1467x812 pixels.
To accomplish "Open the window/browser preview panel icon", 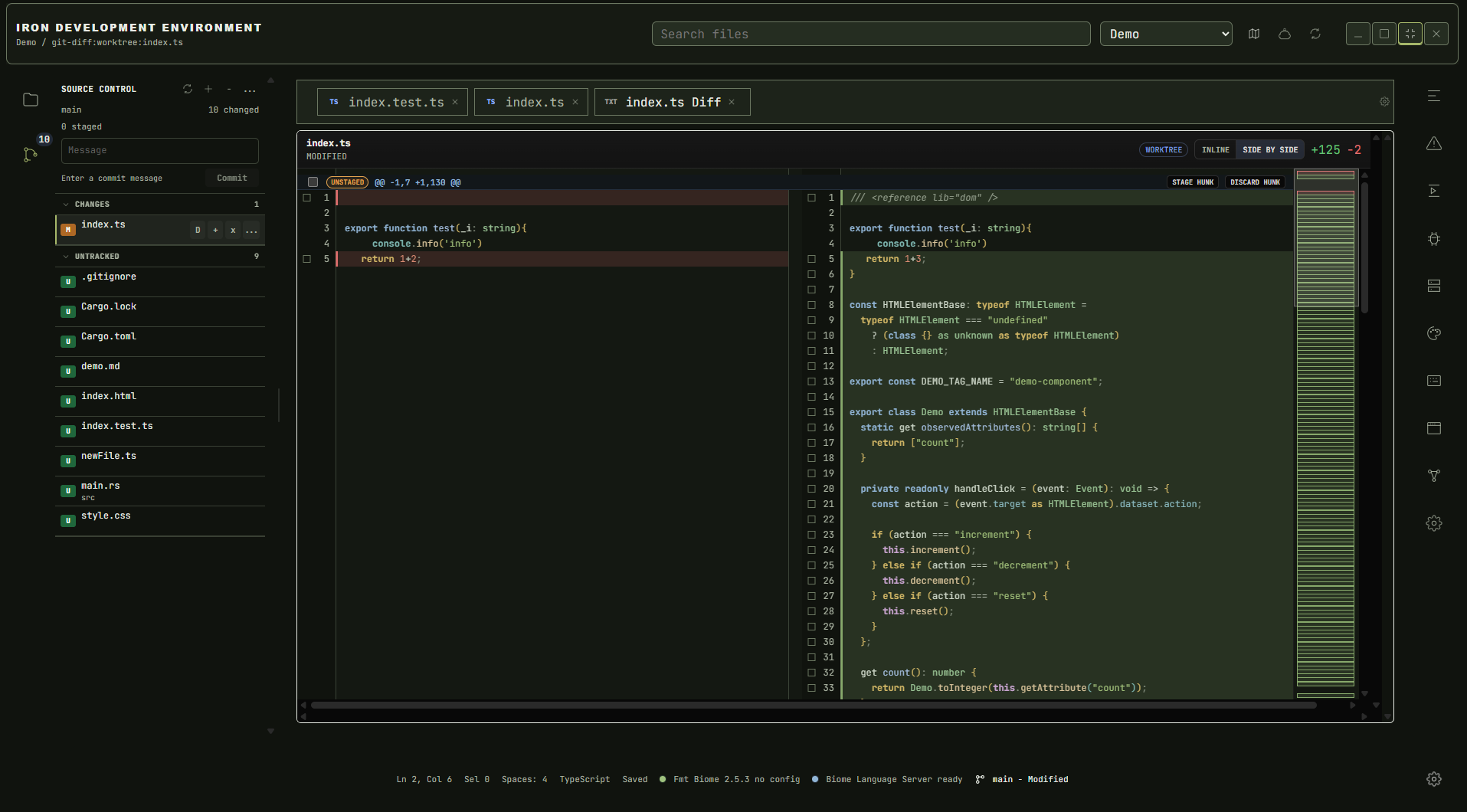I will (1434, 428).
